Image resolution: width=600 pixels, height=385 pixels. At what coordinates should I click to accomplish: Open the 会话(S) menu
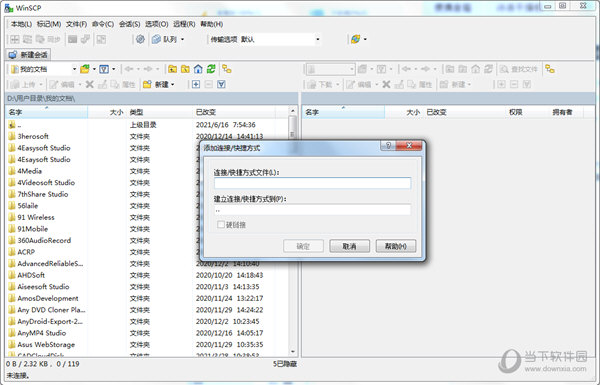tap(129, 24)
